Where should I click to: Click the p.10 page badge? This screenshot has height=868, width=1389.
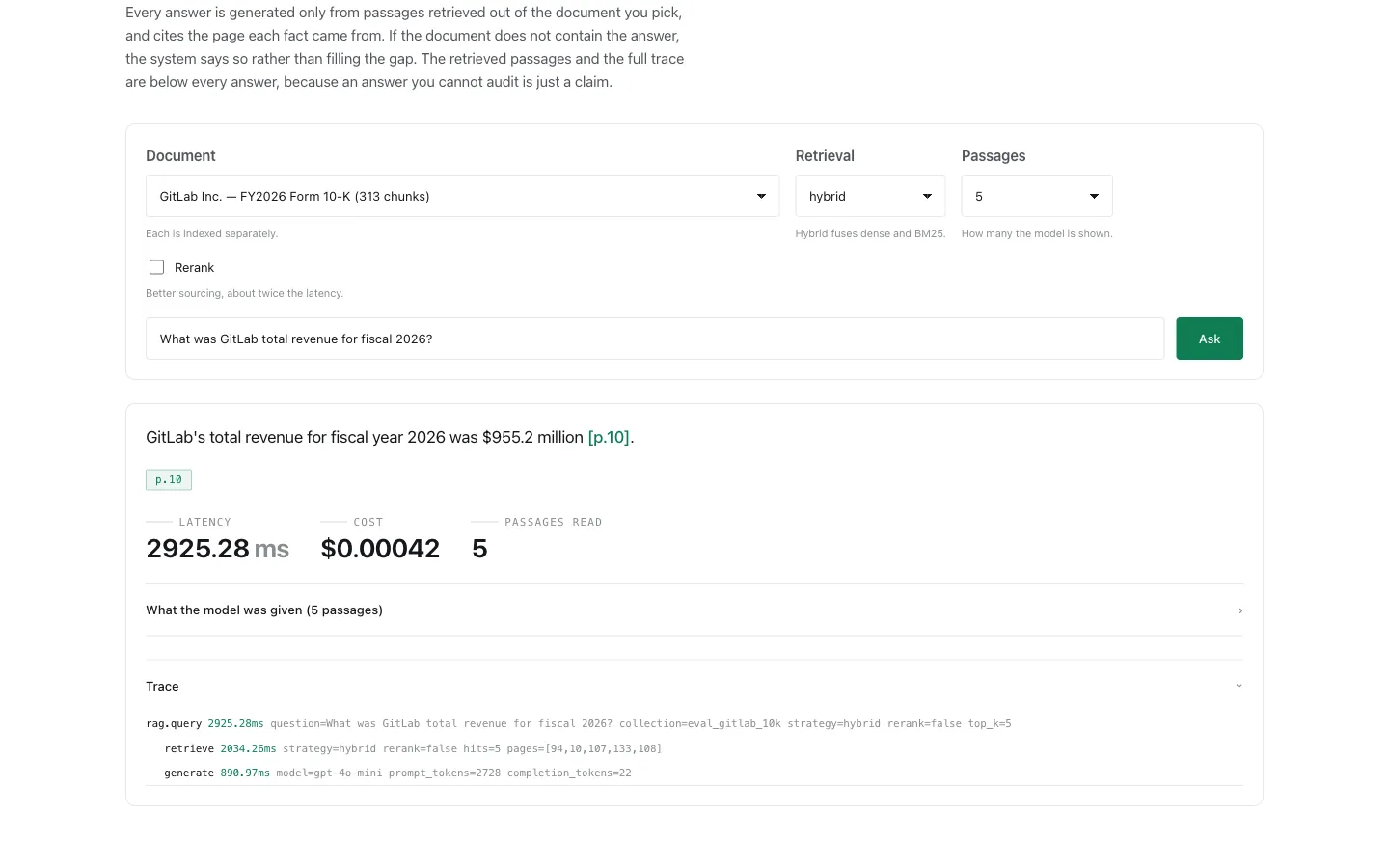(x=169, y=479)
